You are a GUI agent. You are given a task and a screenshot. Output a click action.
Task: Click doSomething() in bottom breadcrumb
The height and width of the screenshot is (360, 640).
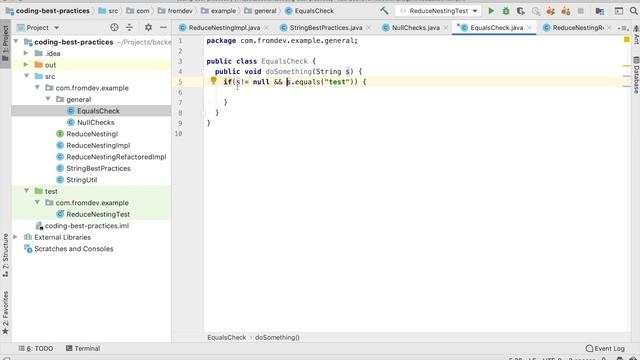click(277, 337)
